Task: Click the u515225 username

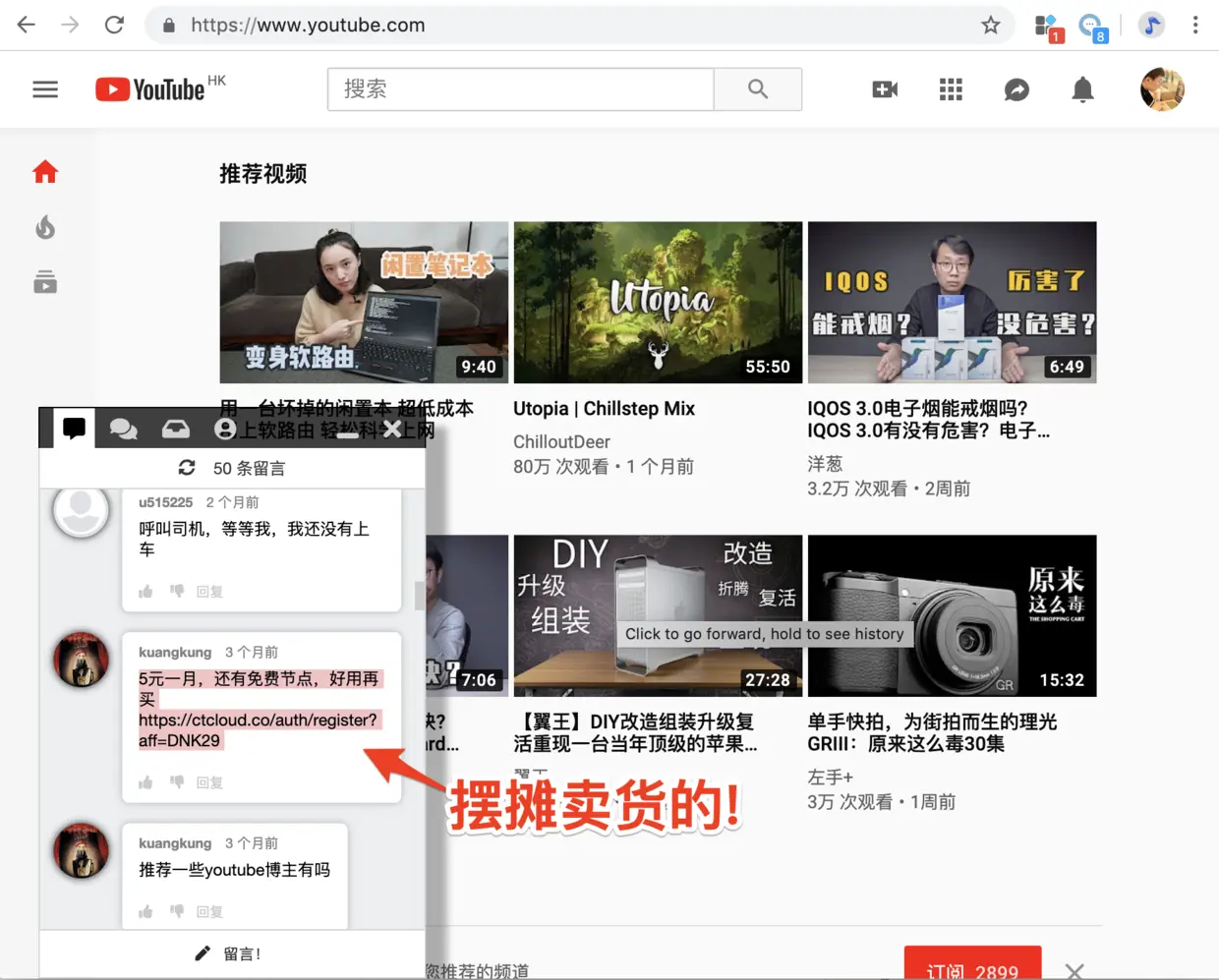Action: [165, 501]
